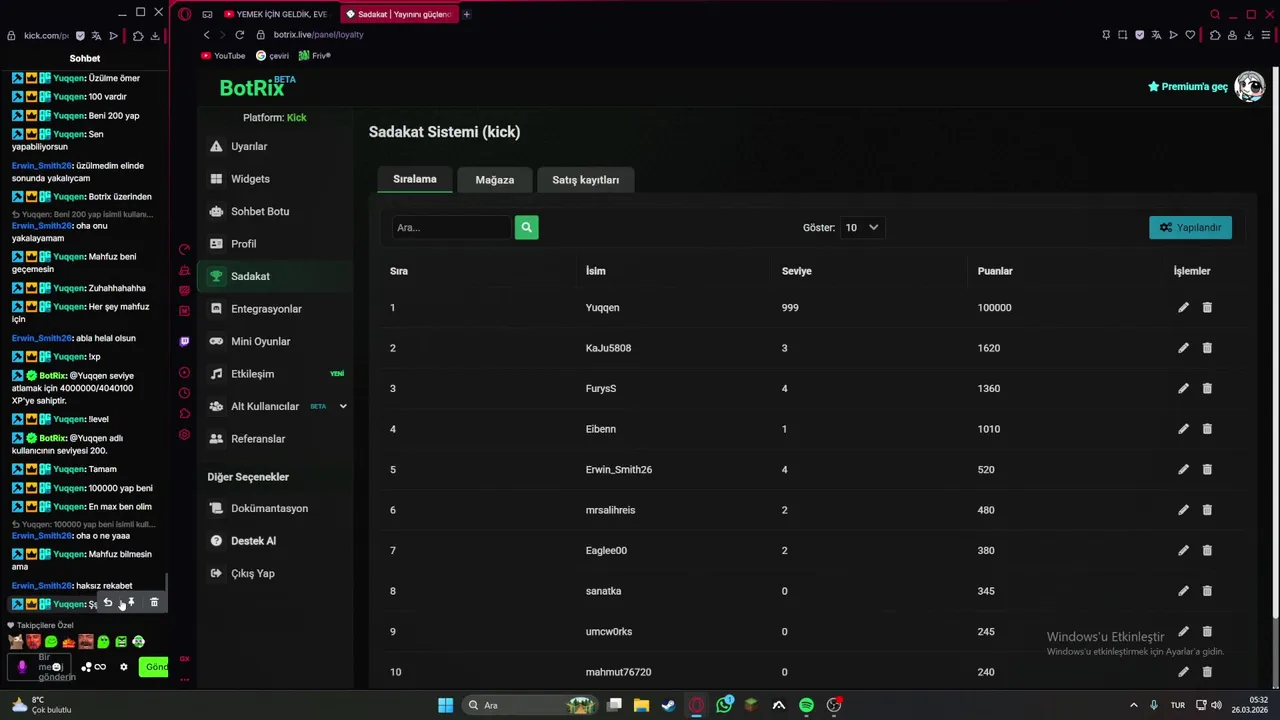The image size is (1280, 720).
Task: Click the Opera menu logo
Action: (184, 14)
